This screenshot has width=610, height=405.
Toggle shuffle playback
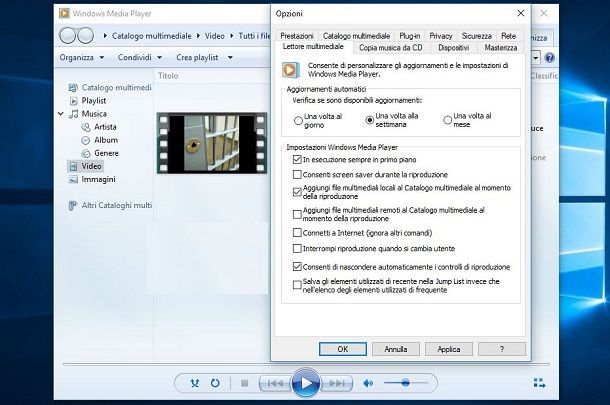pos(195,383)
